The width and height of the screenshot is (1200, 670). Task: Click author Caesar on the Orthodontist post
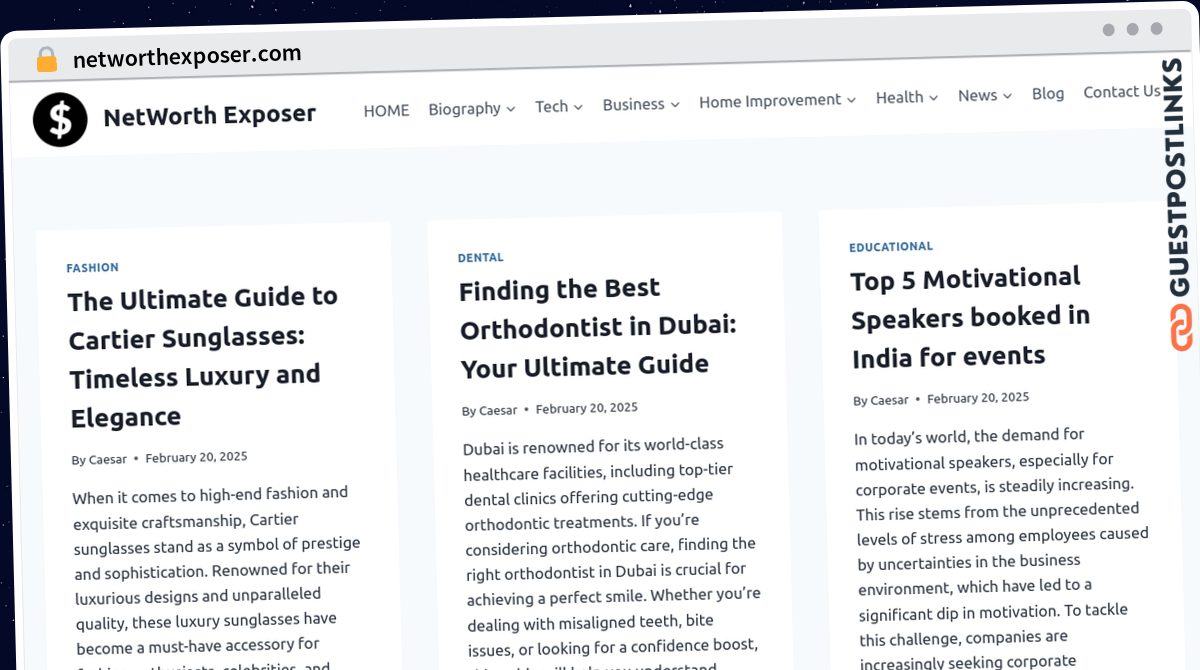pyautogui.click(x=498, y=411)
